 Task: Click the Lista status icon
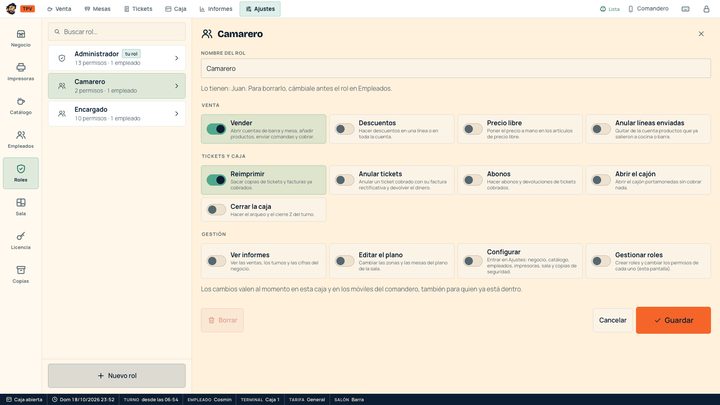point(603,9)
